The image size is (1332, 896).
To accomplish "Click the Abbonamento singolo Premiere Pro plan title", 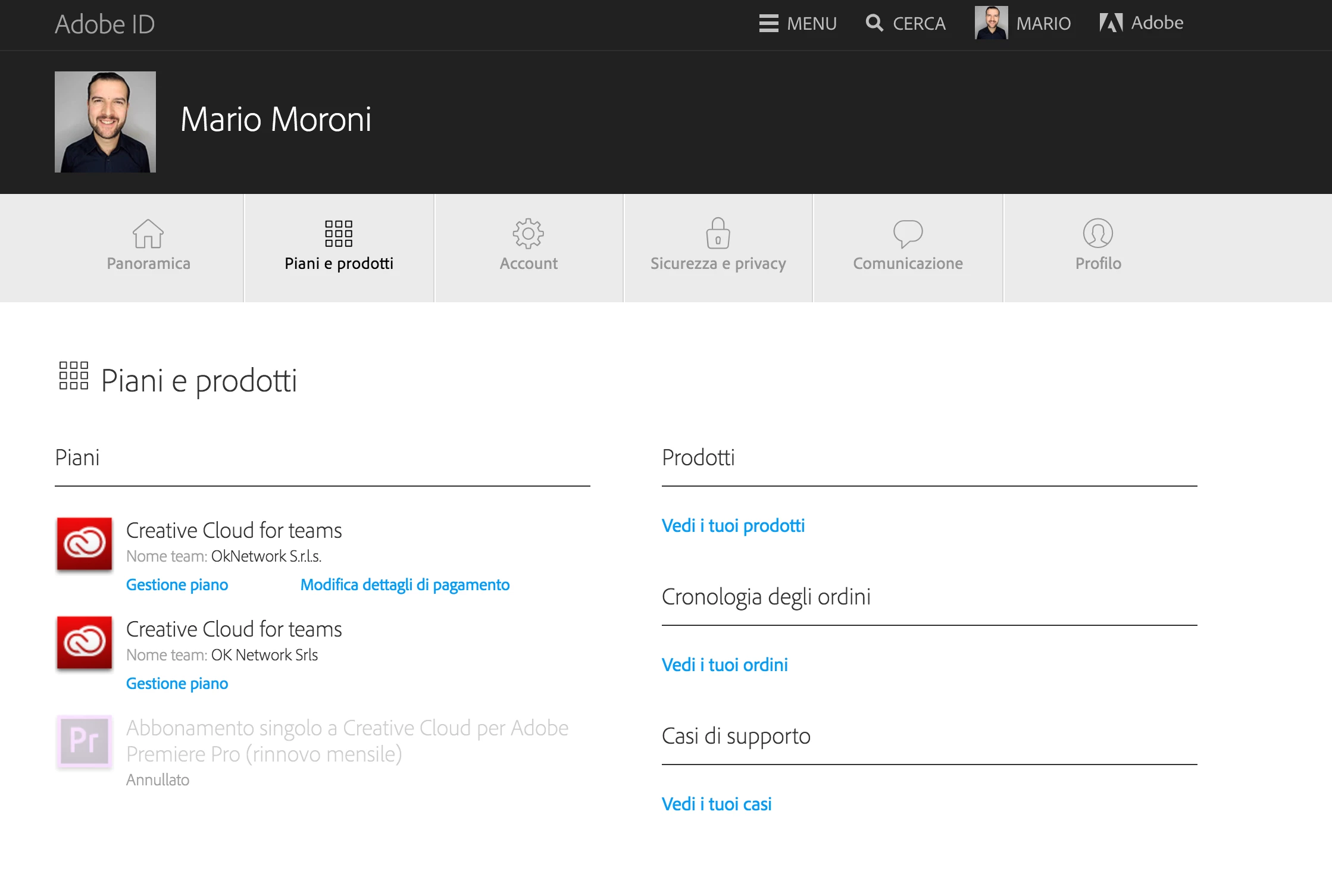I will 348,741.
